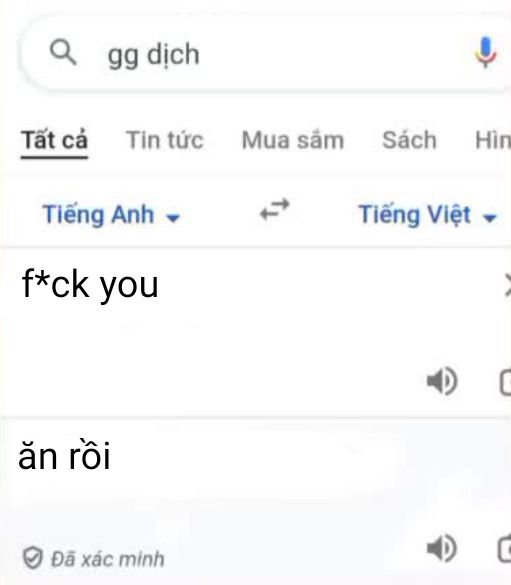Screen dimensions: 511x585
Task: Copy the translated text beside lower speaker
Action: coord(505,548)
